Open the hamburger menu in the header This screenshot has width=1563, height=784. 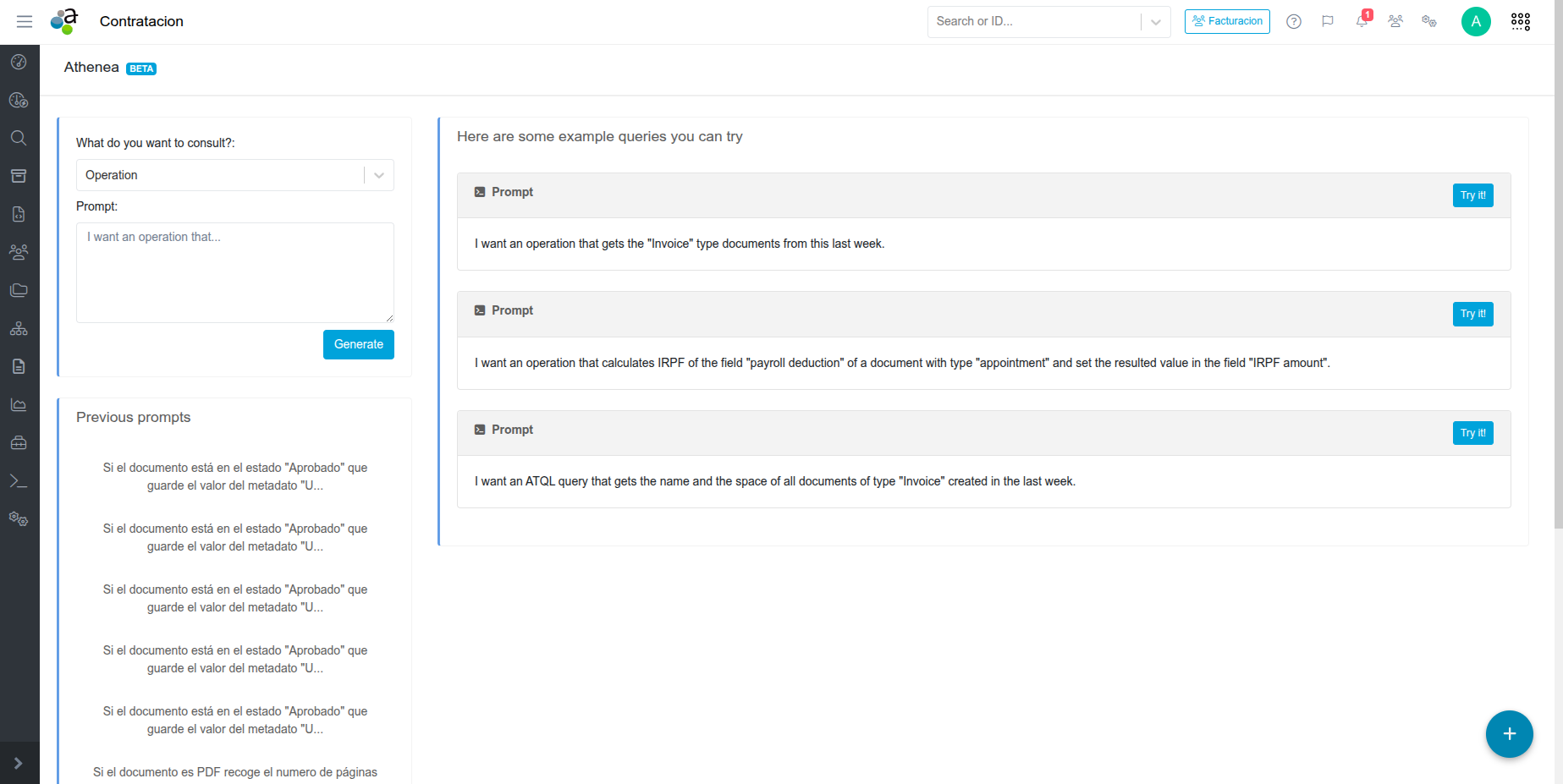25,22
